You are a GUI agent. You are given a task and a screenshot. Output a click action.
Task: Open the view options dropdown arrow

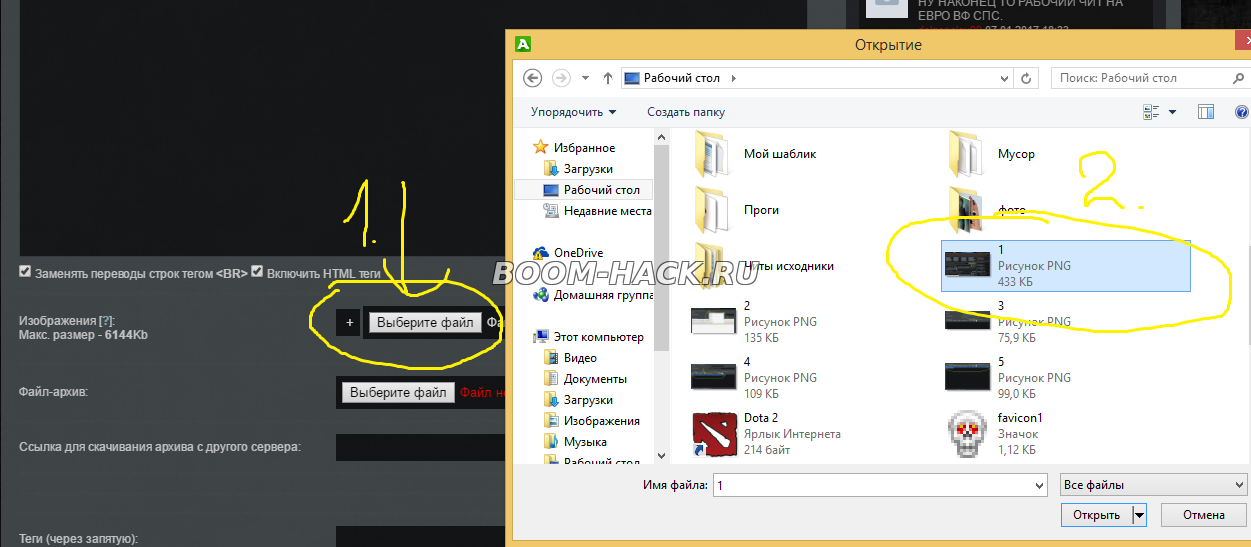1172,112
